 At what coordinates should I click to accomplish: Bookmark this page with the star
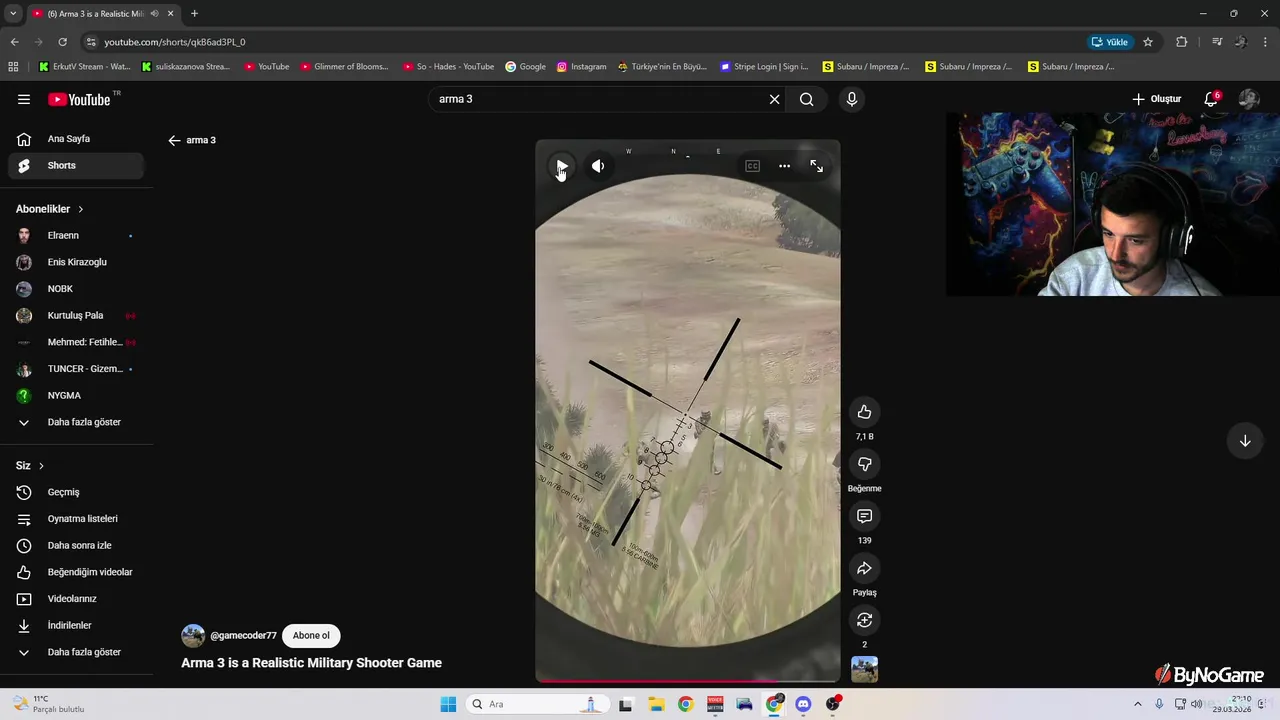tap(1148, 42)
